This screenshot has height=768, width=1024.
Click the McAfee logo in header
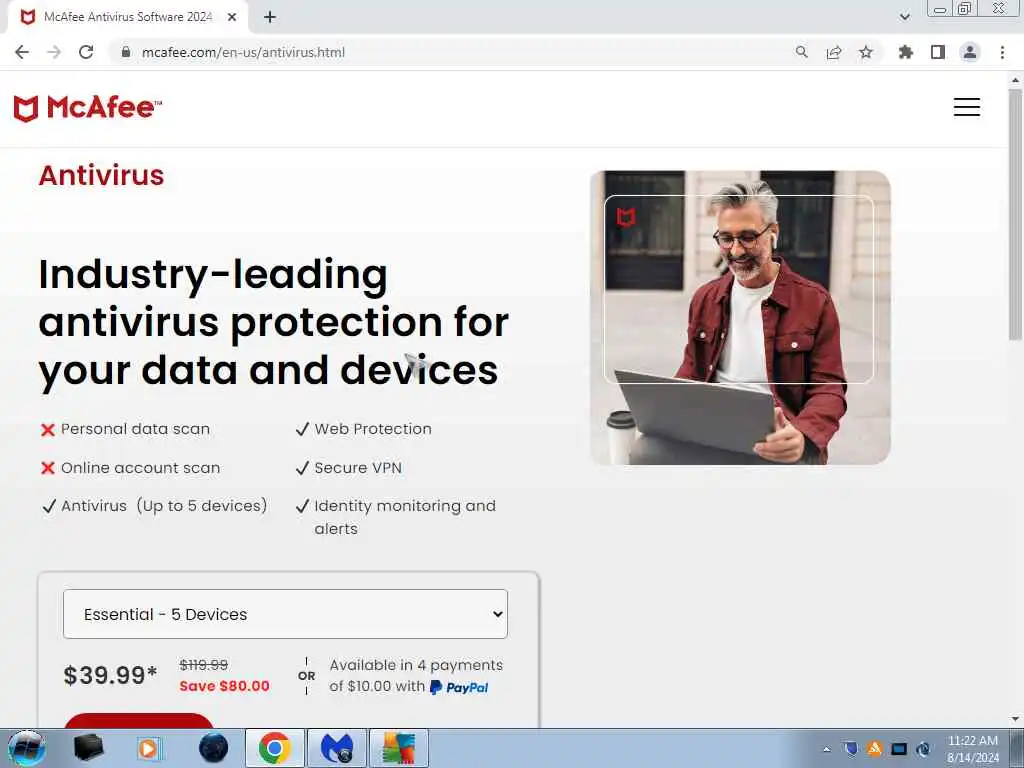pyautogui.click(x=88, y=108)
